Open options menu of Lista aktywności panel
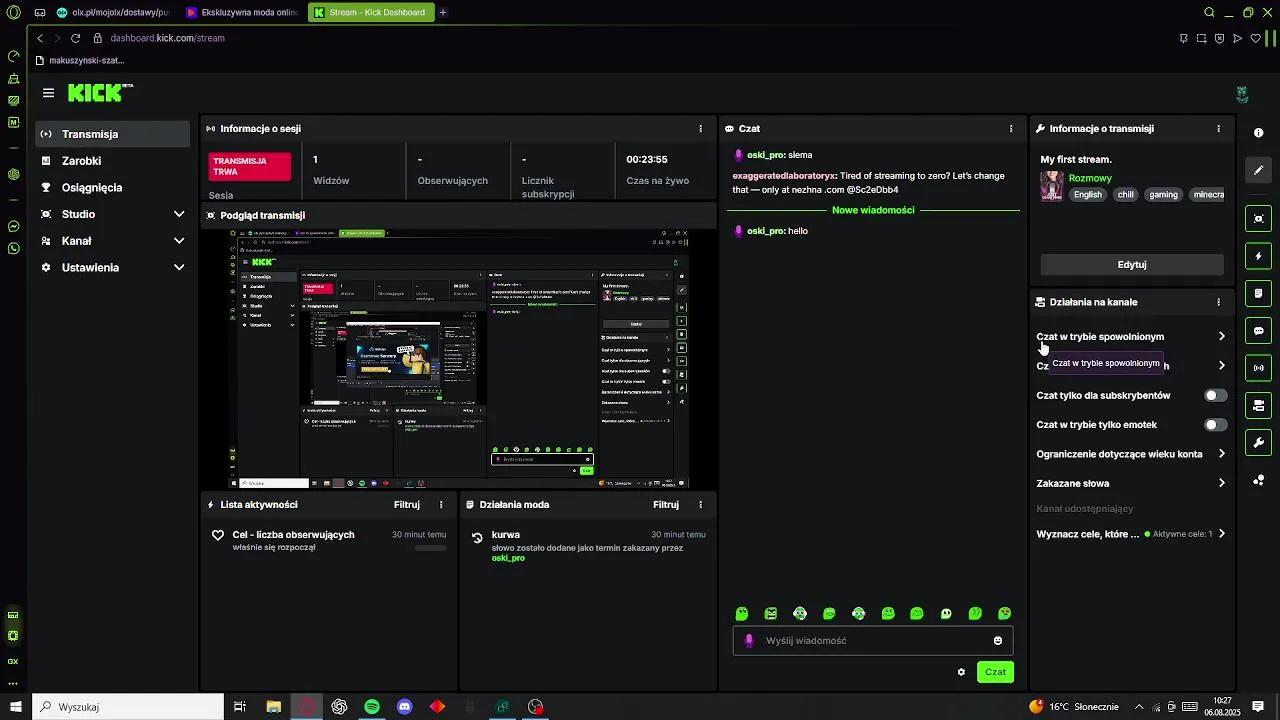This screenshot has height=720, width=1280. click(x=441, y=505)
